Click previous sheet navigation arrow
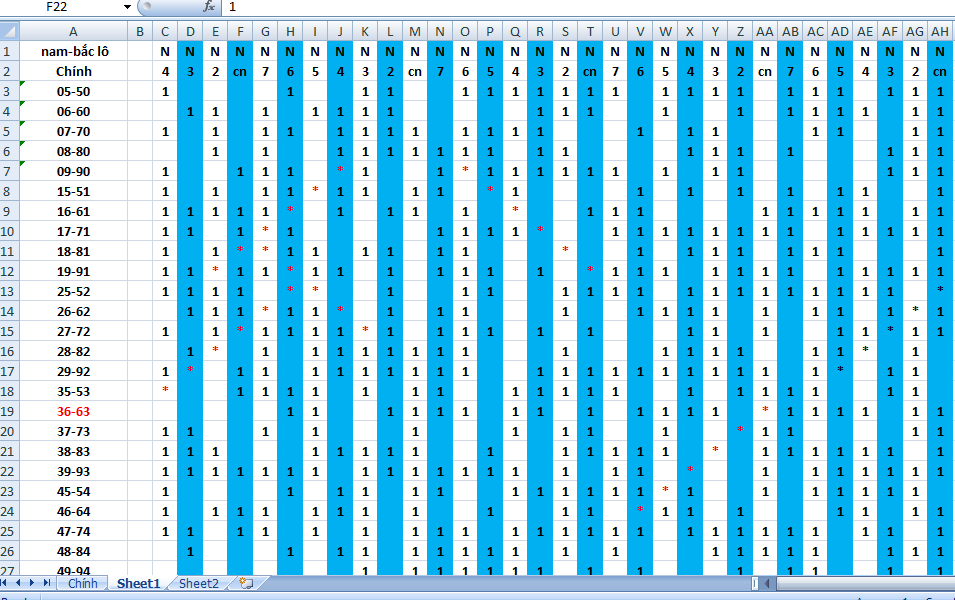 pos(19,583)
